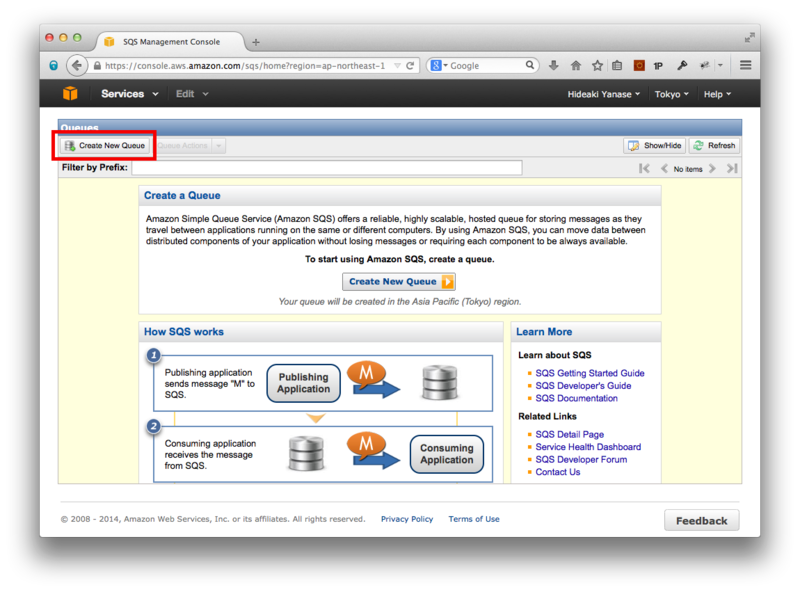
Task: Click the greyed Queue Actions button
Action: (183, 146)
